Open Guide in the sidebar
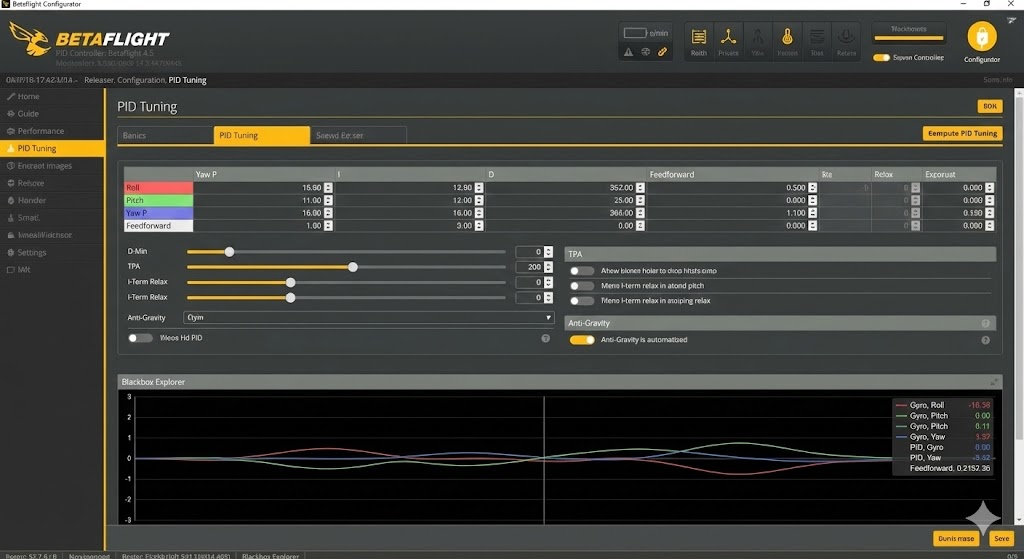1024x559 pixels. point(52,114)
